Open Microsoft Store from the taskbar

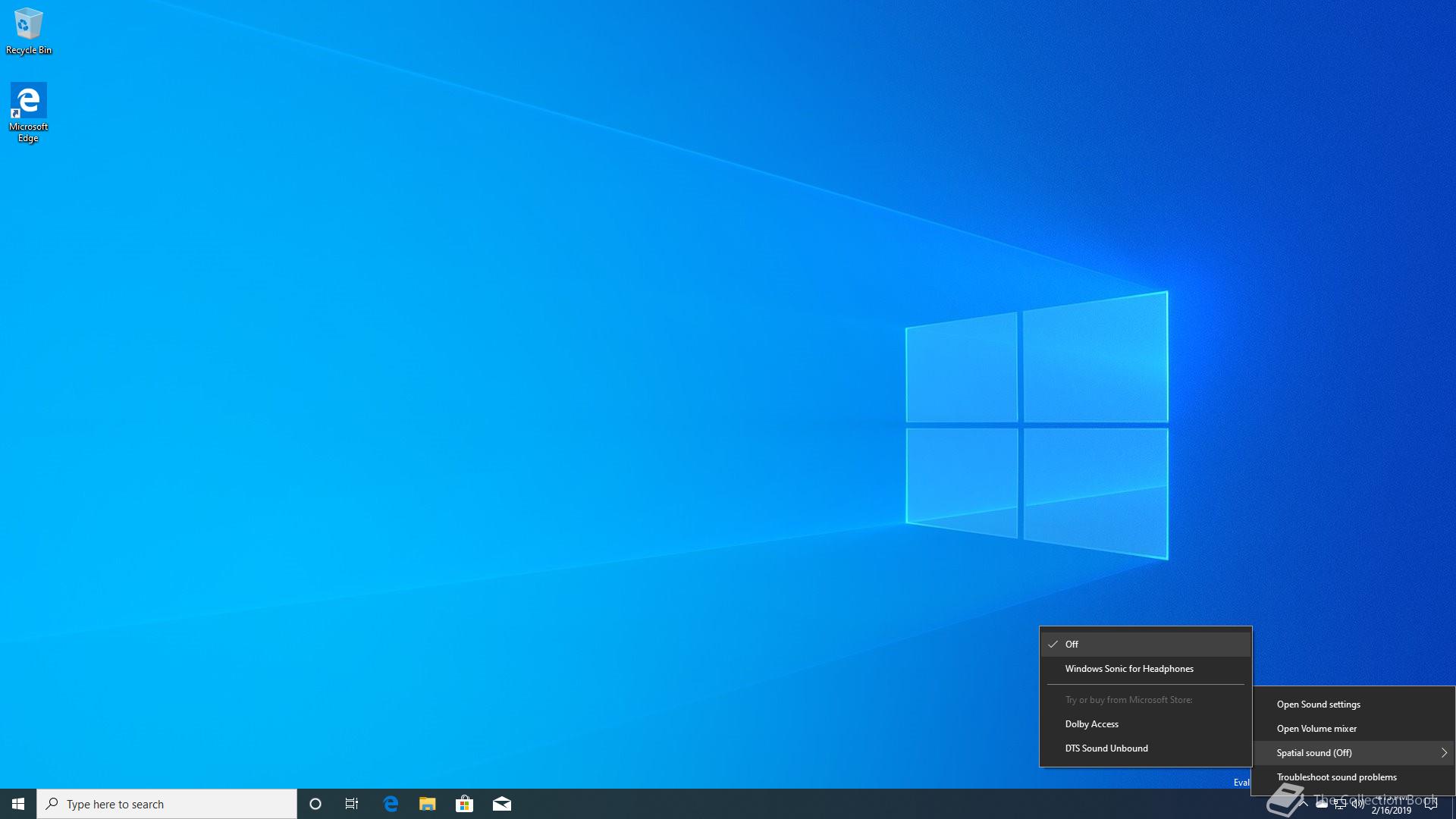coord(464,804)
